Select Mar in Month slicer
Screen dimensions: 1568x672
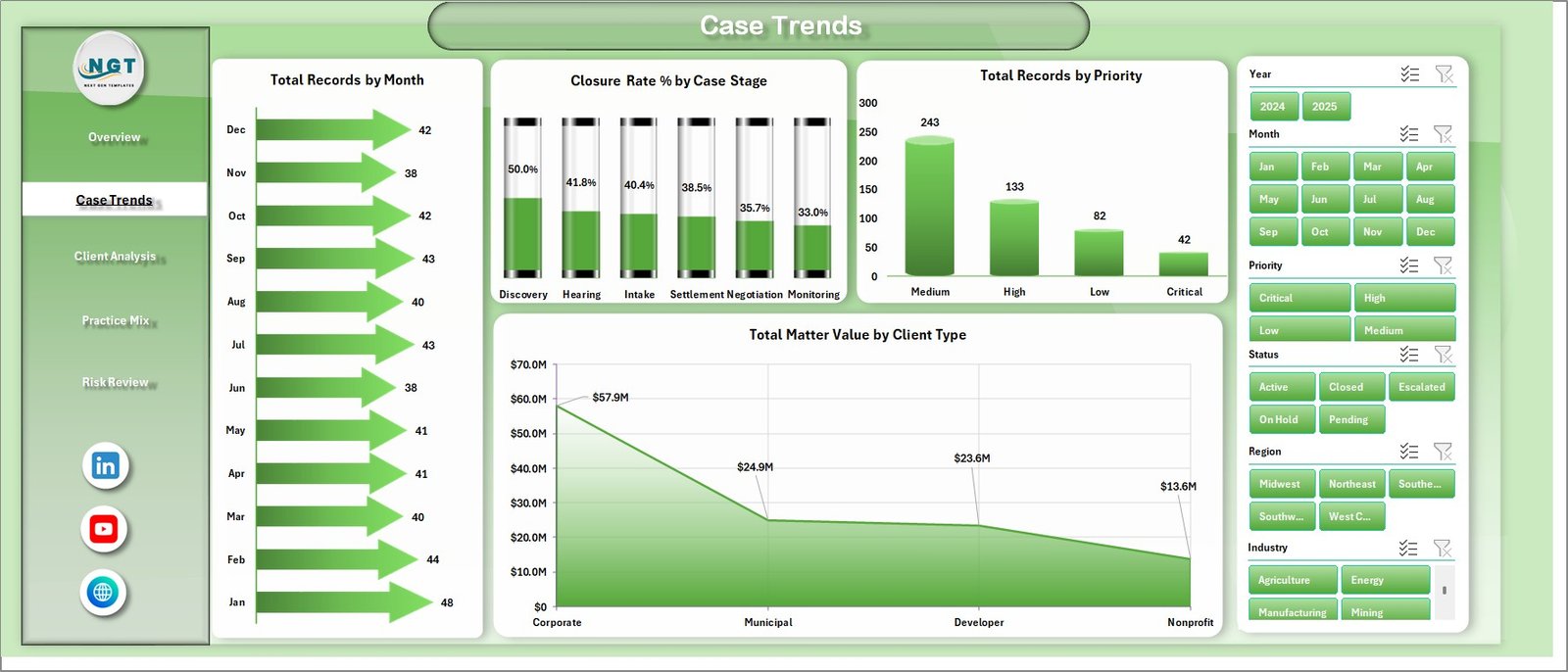(1378, 167)
